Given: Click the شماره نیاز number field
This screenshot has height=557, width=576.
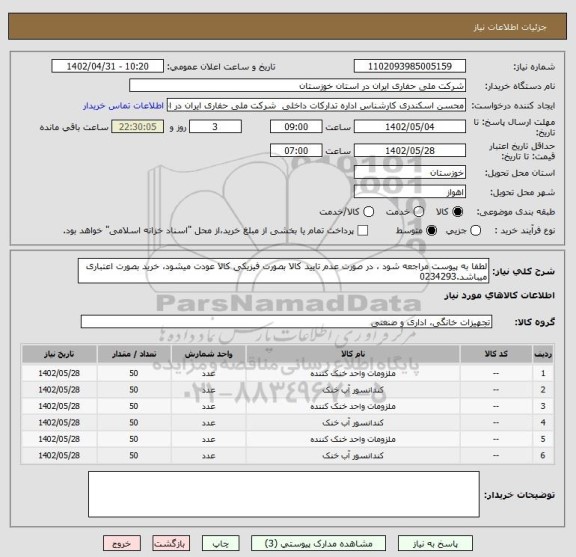Looking at the screenshot, I should click(x=410, y=67).
